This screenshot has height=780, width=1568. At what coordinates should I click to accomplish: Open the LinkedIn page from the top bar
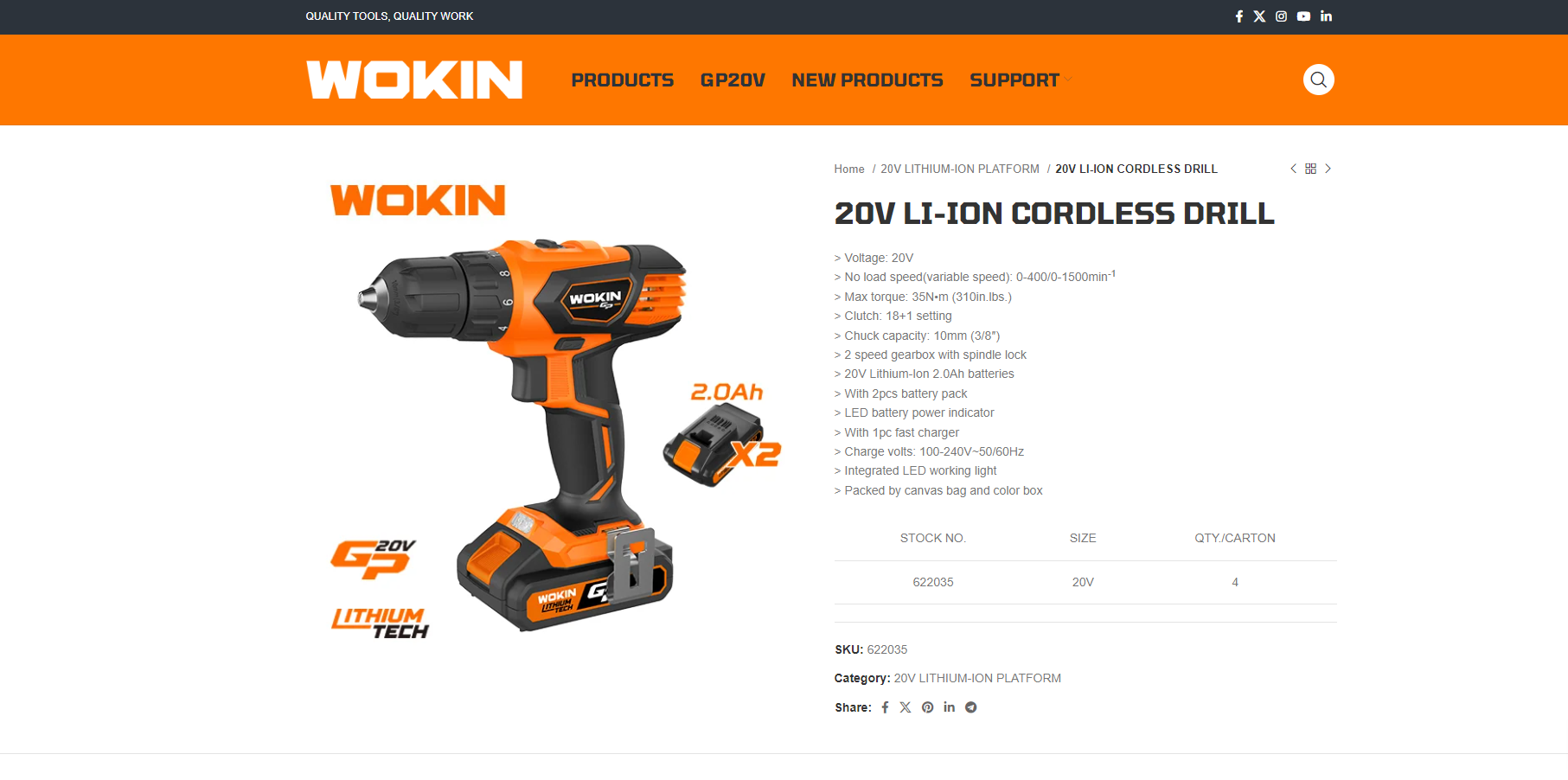coord(1326,16)
